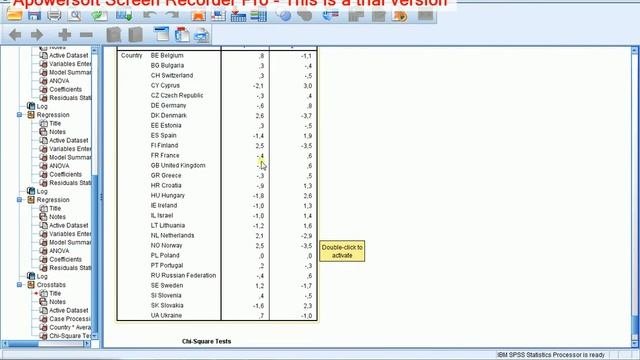Go to Data editor via orange icon
Screen dimensions: 640x360
click(198, 16)
